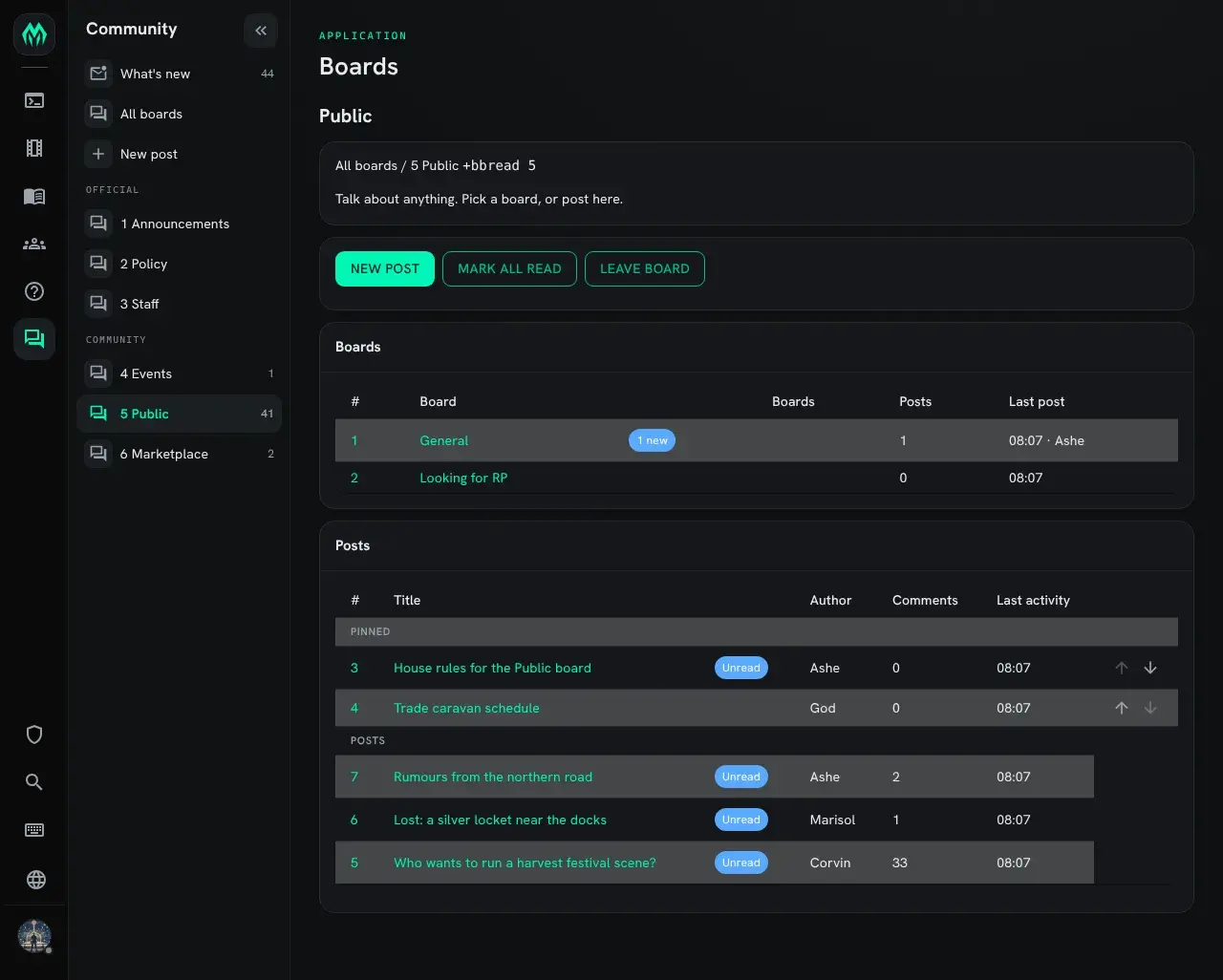Viewport: 1223px width, 980px height.
Task: Open House rules for the Public board post
Action: coord(492,668)
